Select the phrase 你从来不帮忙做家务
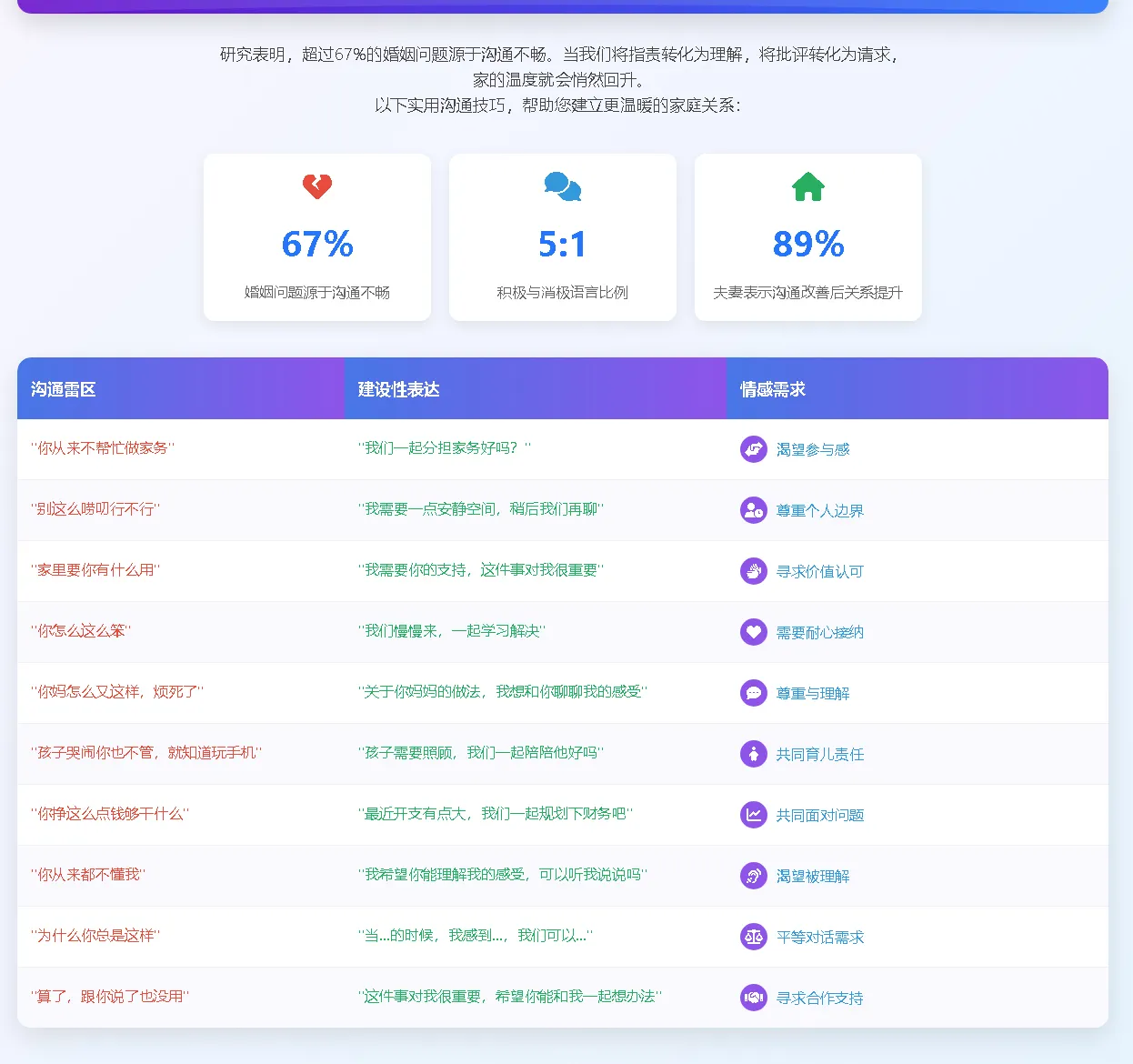This screenshot has width=1133, height=1064. tap(105, 448)
